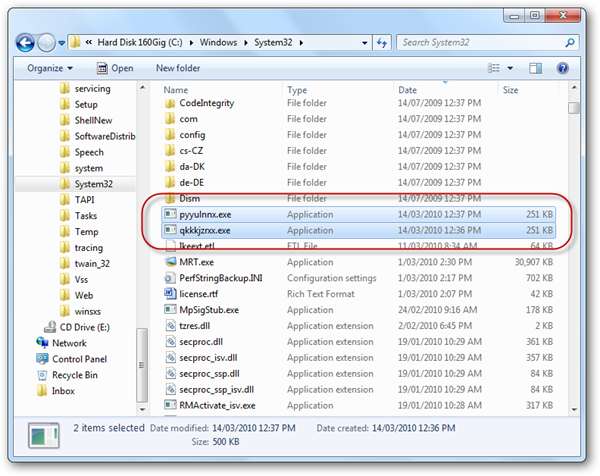This screenshot has width=600, height=476.
Task: Select secproc_ssp_isv.dll file name
Action: tap(217, 390)
